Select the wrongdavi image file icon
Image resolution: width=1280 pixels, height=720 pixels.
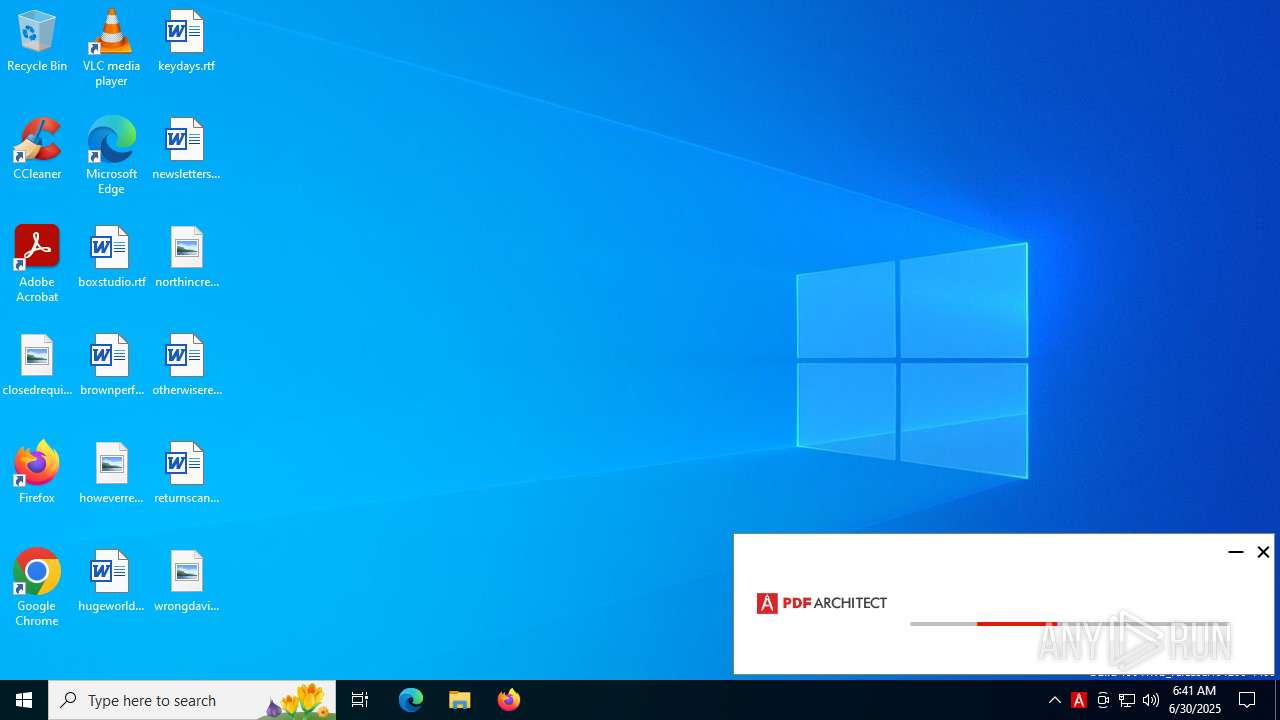(x=186, y=582)
